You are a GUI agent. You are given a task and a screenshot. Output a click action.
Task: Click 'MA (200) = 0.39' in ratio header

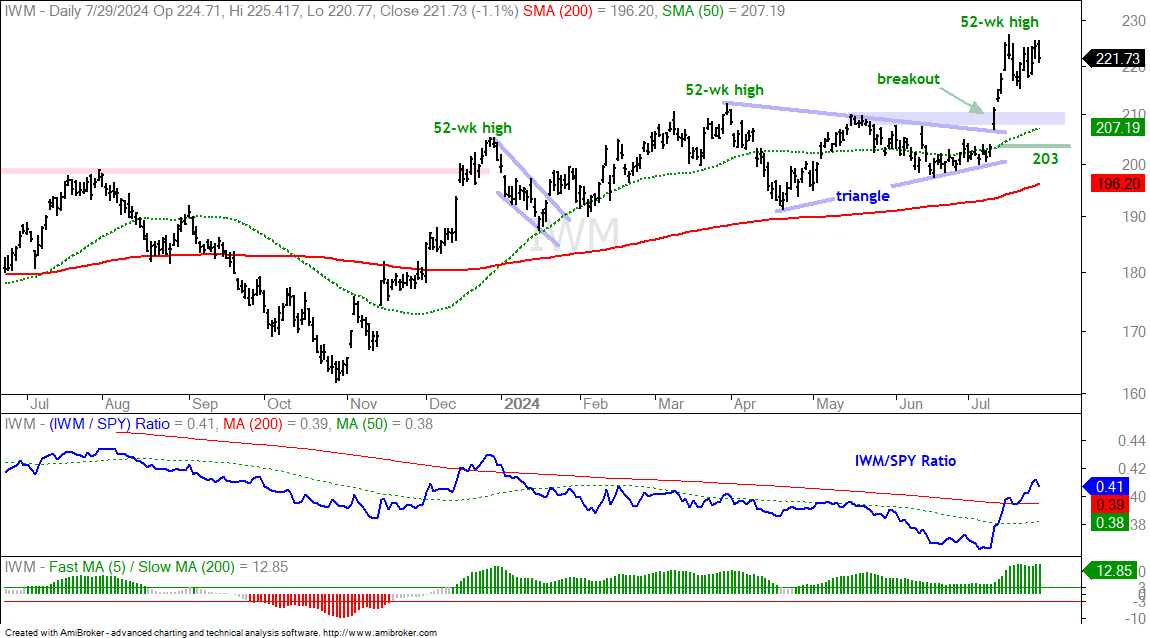click(278, 424)
